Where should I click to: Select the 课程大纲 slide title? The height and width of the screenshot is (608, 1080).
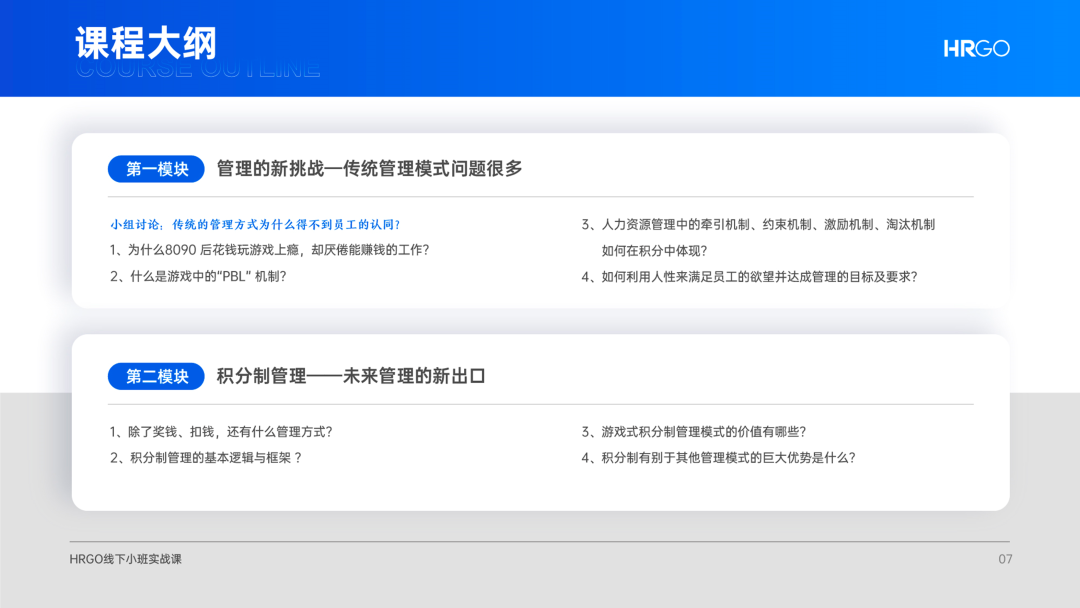tap(146, 44)
